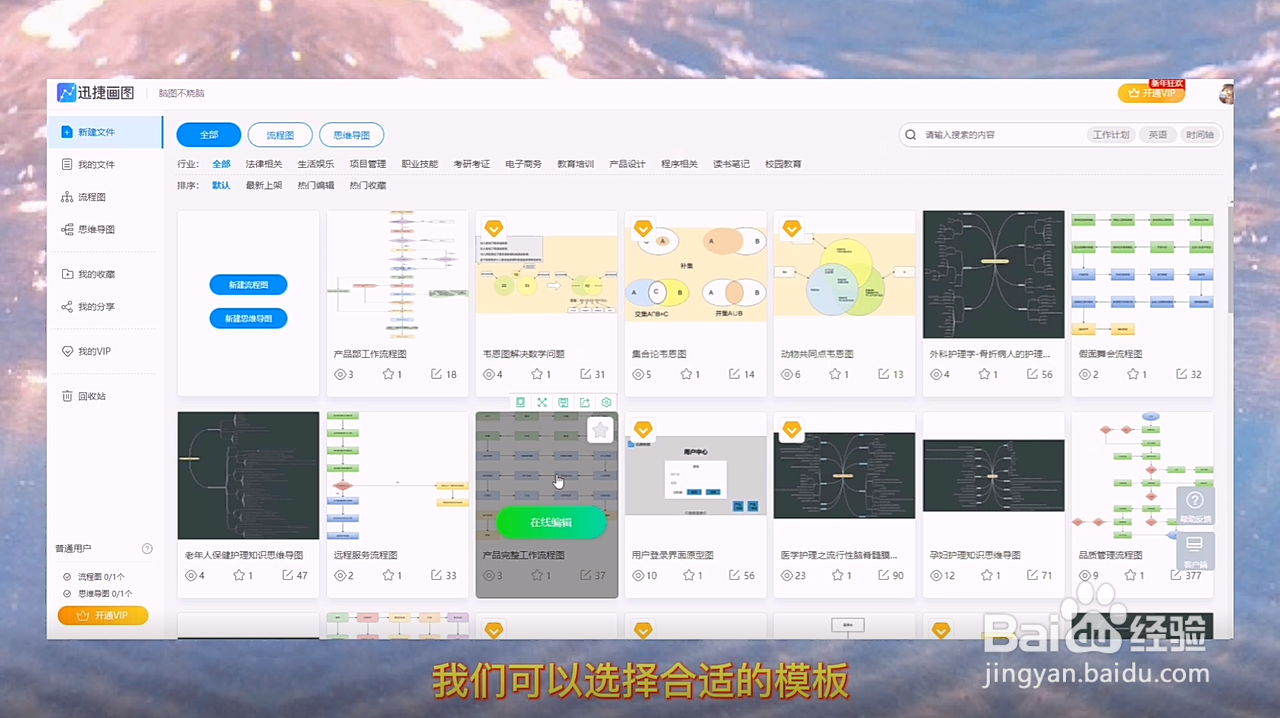The image size is (1280, 718).
Task: Filter industry by 项目管理
Action: (x=368, y=164)
